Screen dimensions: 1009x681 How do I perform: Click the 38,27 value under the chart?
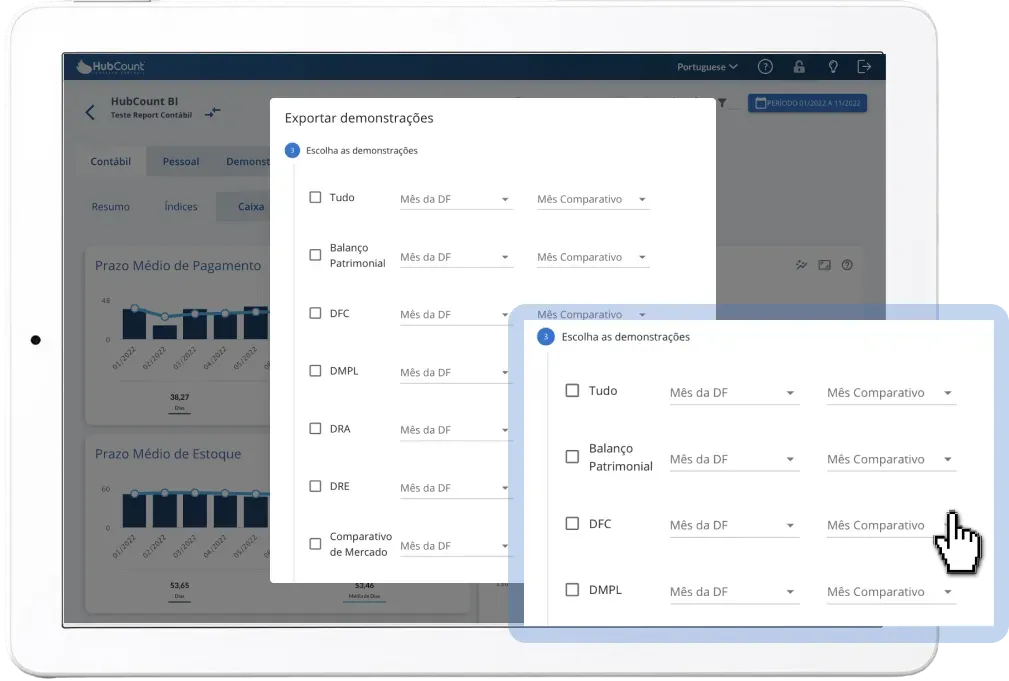(180, 397)
